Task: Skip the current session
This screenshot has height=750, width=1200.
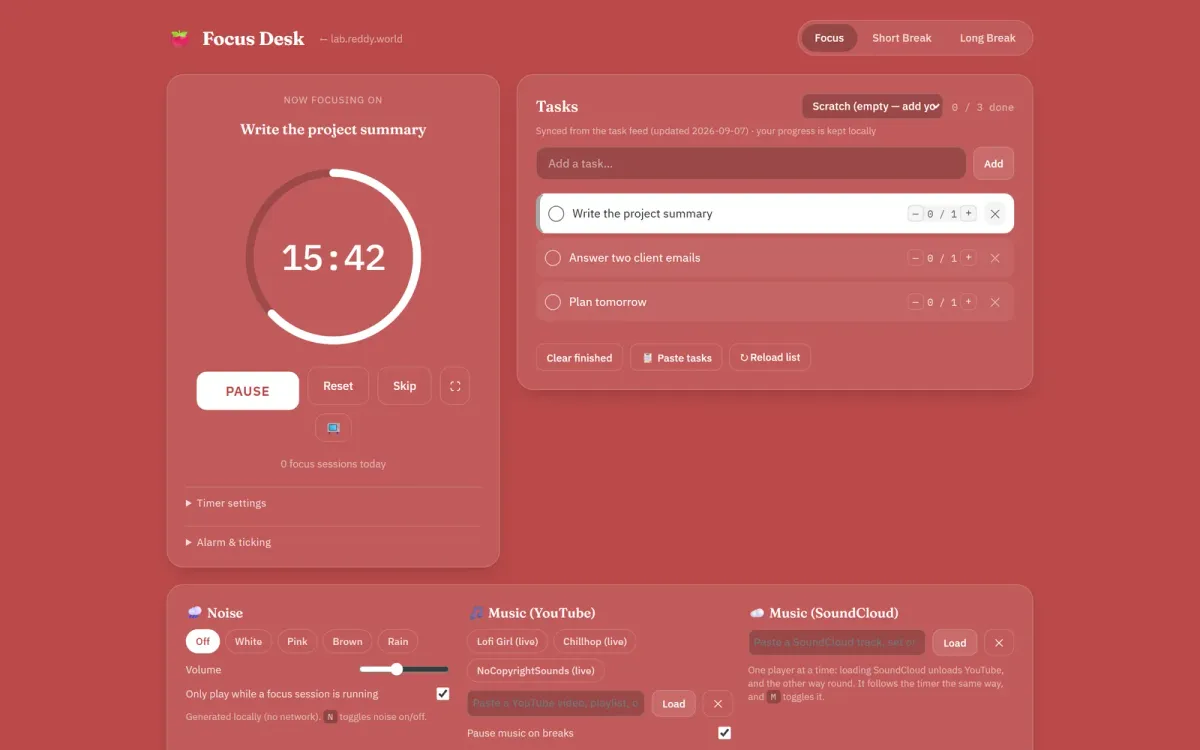Action: point(405,386)
